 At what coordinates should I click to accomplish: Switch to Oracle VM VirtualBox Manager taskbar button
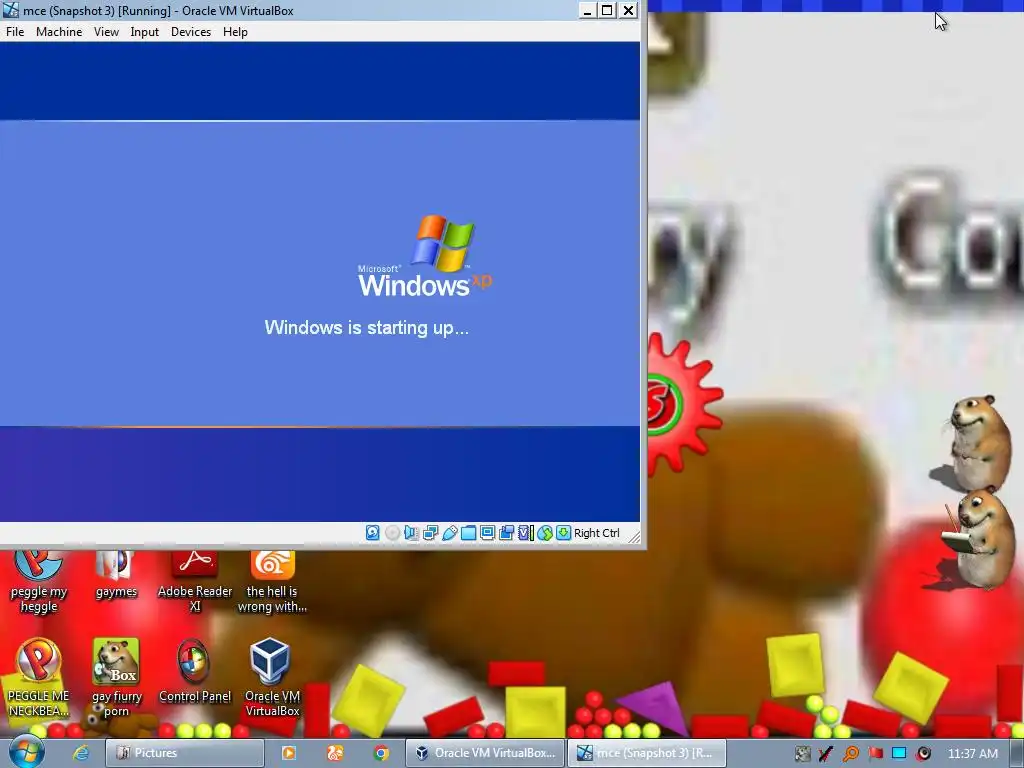click(x=485, y=753)
